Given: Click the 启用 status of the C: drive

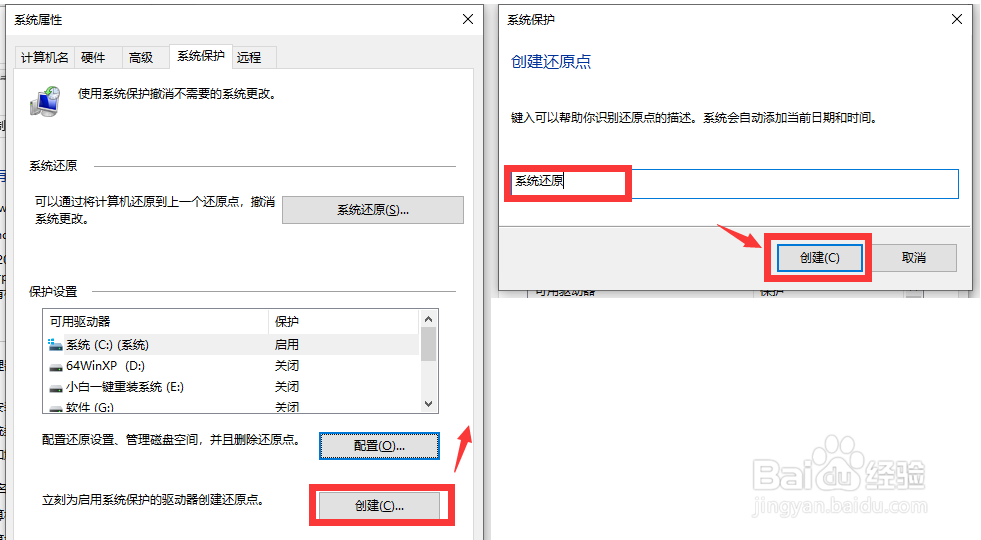Looking at the screenshot, I should click(287, 345).
